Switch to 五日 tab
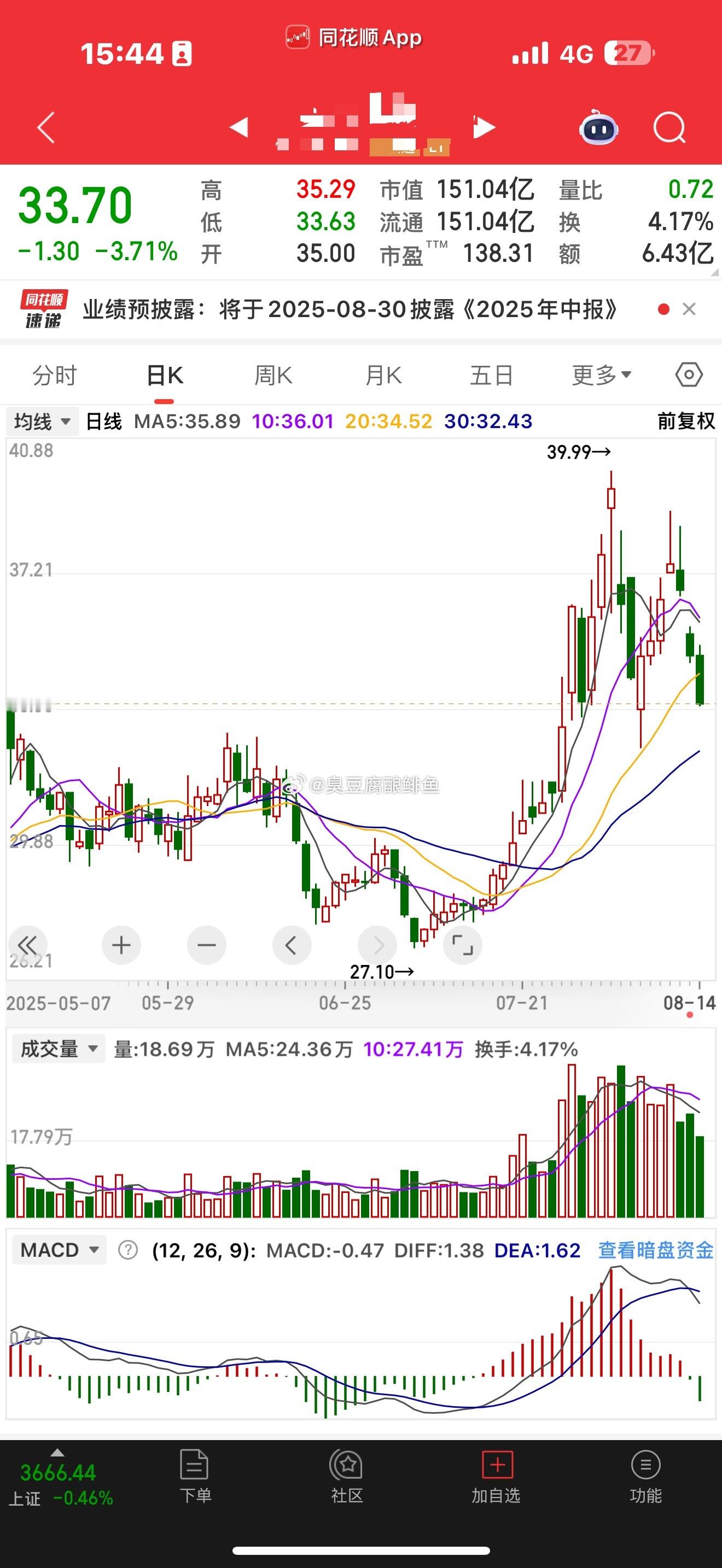Viewport: 722px width, 1568px height. tap(492, 376)
